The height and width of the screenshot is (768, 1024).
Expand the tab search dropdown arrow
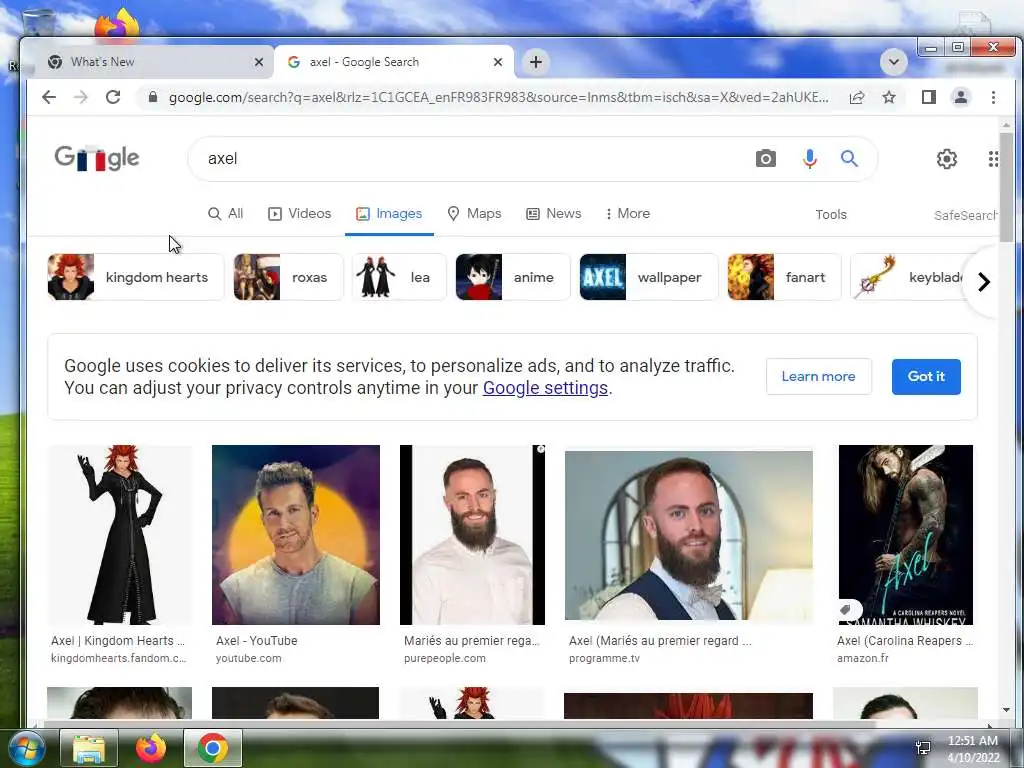(893, 62)
